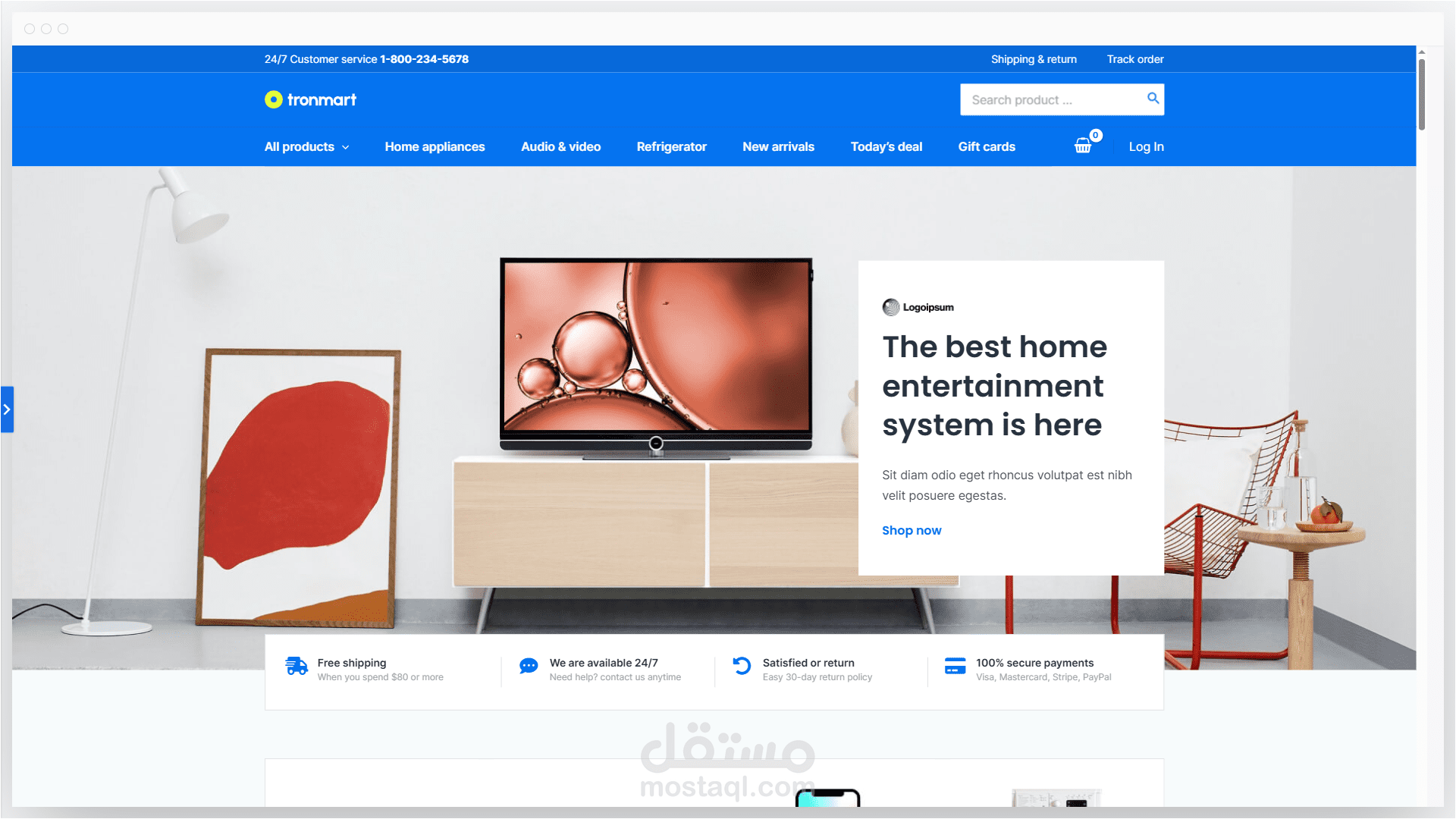The image size is (1456, 819).
Task: Click the free shipping truck icon
Action: click(297, 667)
